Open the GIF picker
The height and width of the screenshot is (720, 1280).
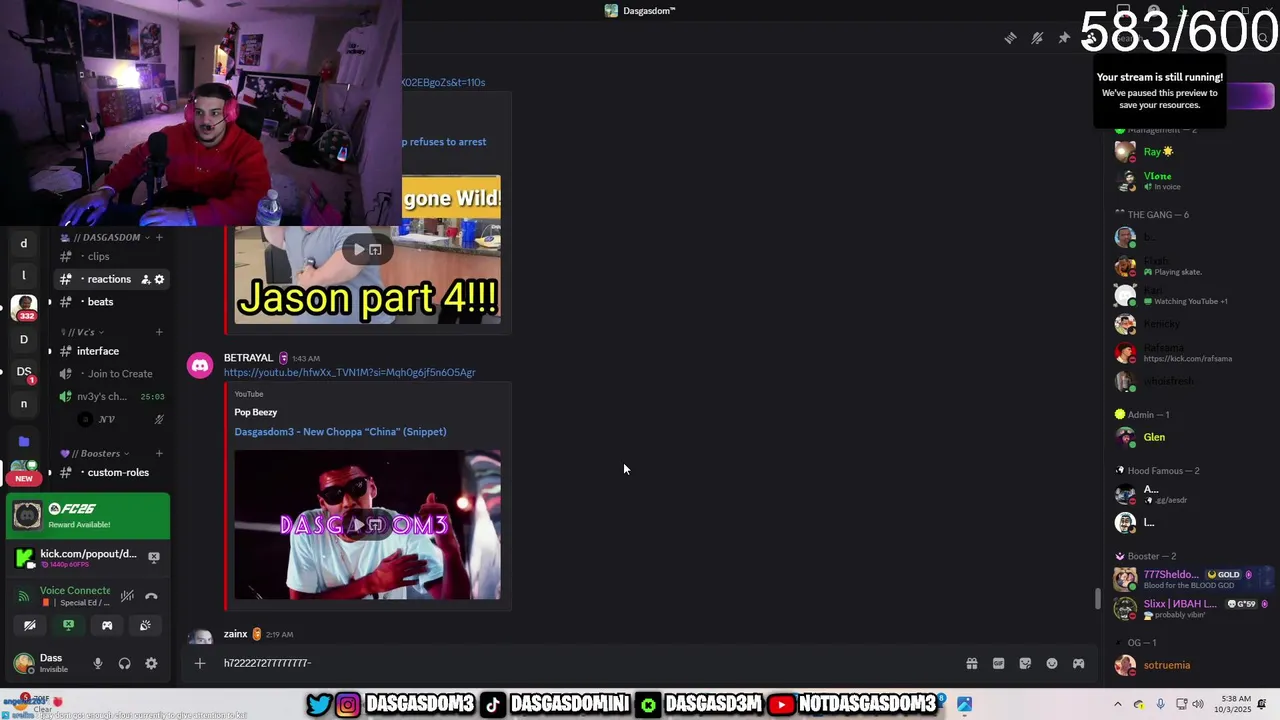[998, 663]
